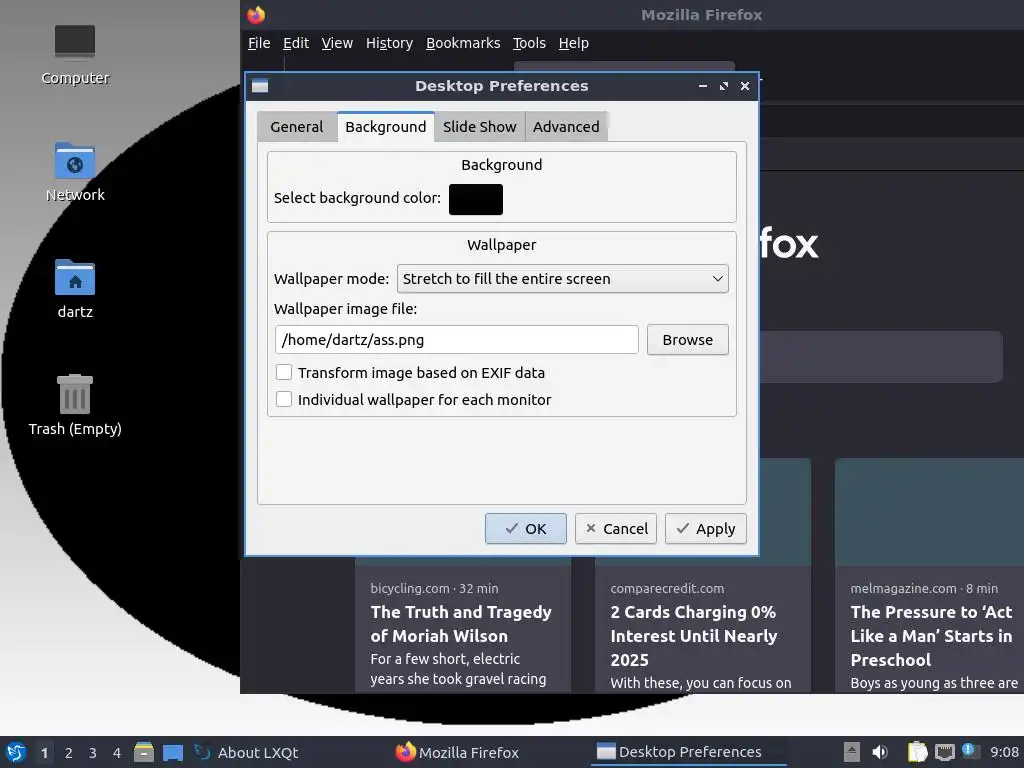
Task: Switch to virtual desktop 1
Action: pyautogui.click(x=44, y=753)
